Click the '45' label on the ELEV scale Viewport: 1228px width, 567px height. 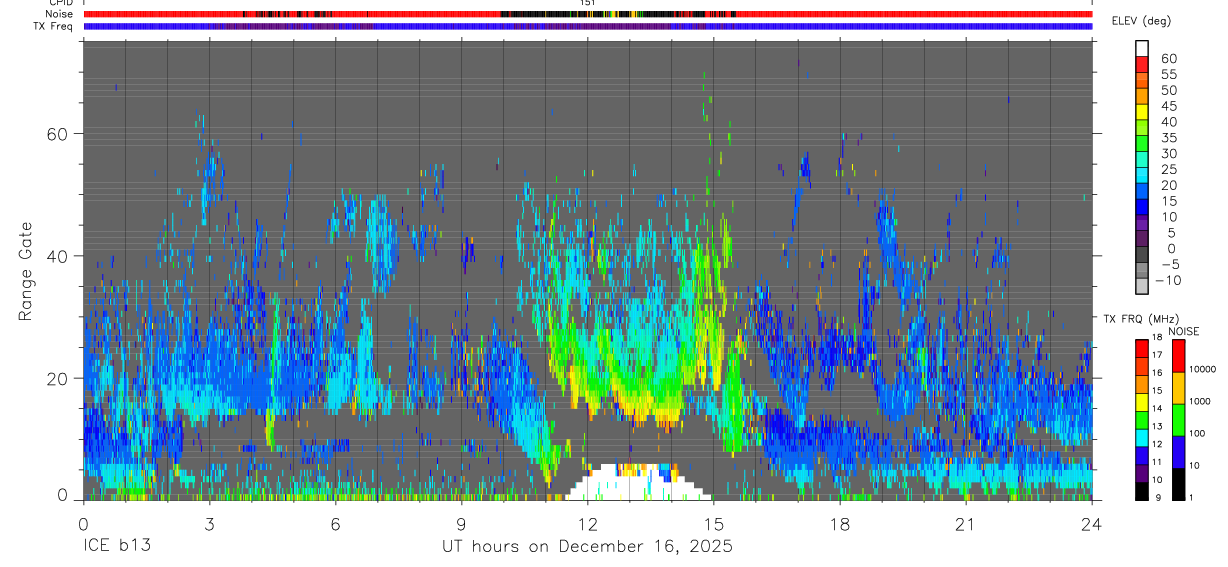pyautogui.click(x=1168, y=106)
